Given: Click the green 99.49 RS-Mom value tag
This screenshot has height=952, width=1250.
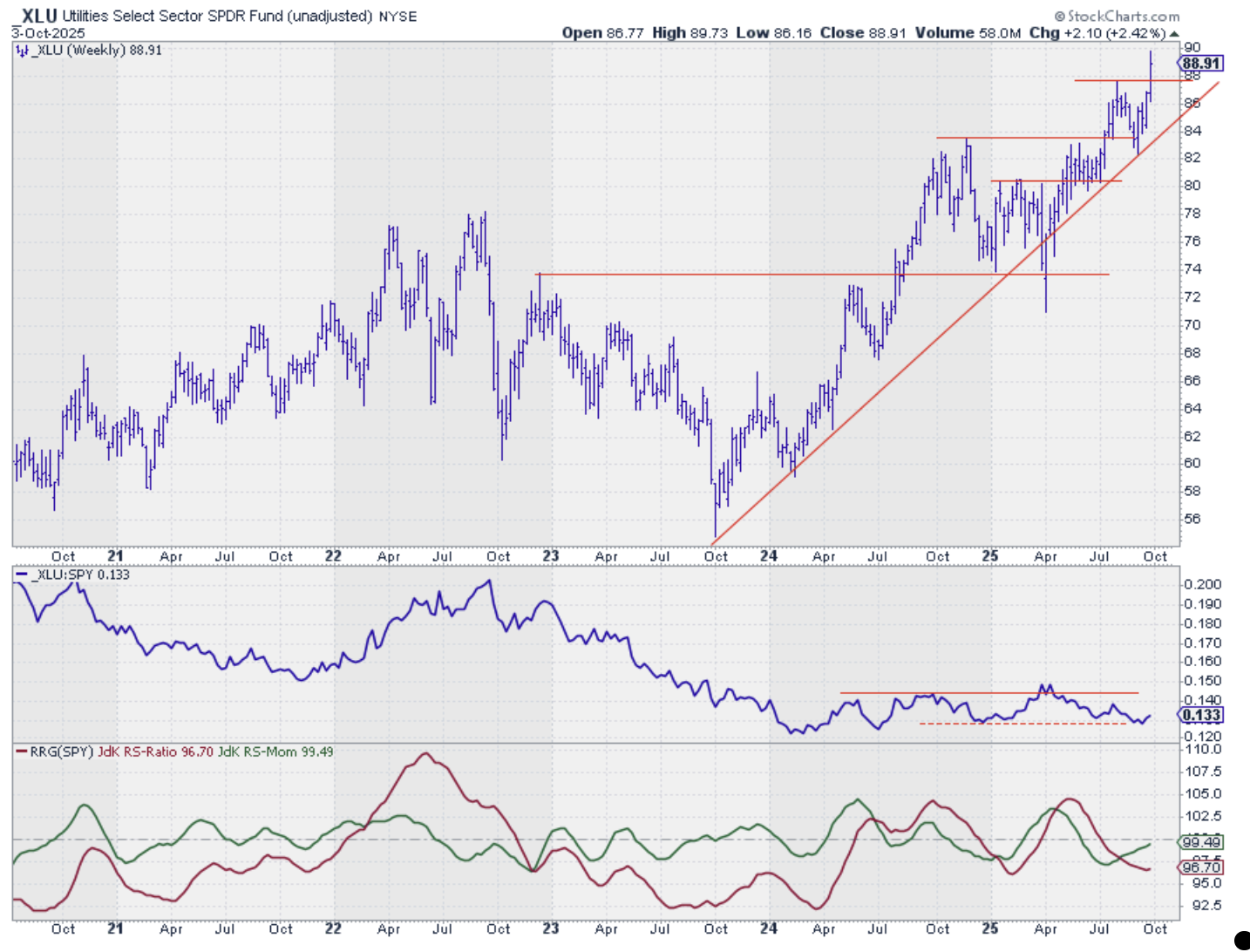Looking at the screenshot, I should pyautogui.click(x=1200, y=842).
